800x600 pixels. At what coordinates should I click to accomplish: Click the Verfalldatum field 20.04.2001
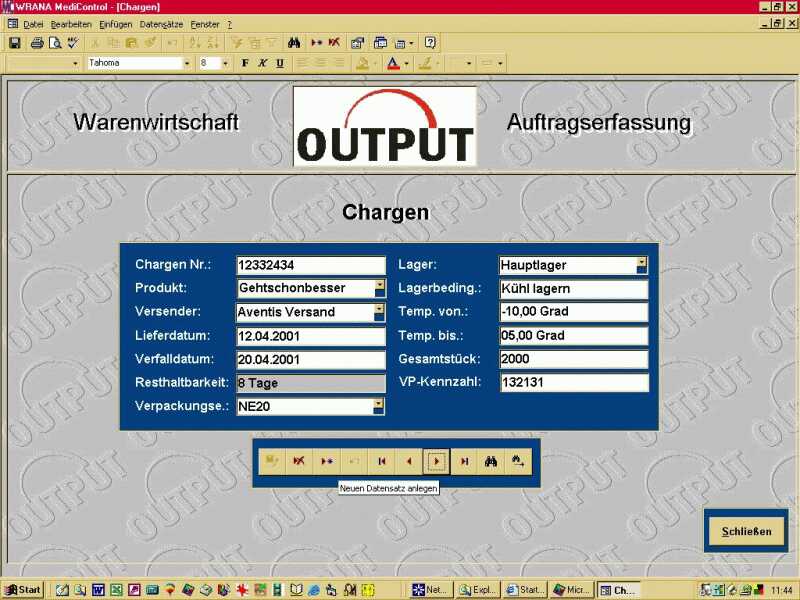pyautogui.click(x=311, y=360)
